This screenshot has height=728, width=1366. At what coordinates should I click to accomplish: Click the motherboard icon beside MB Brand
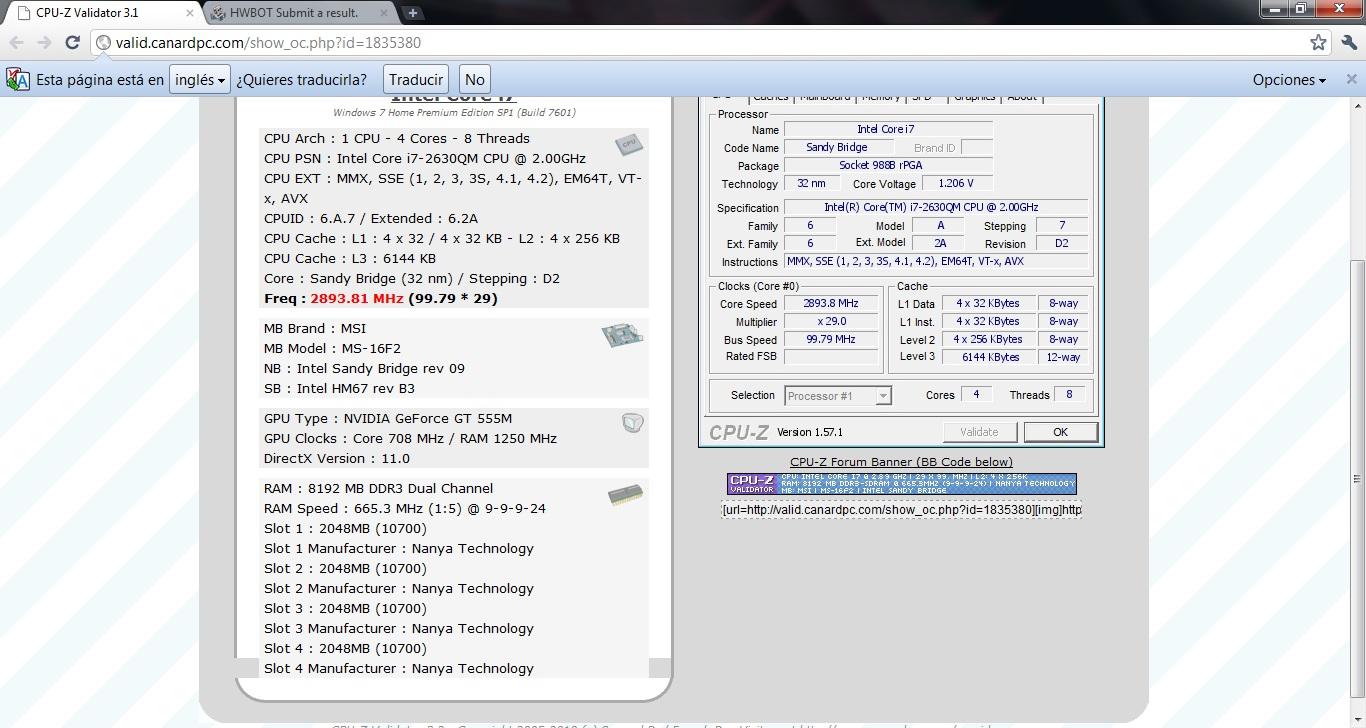622,336
